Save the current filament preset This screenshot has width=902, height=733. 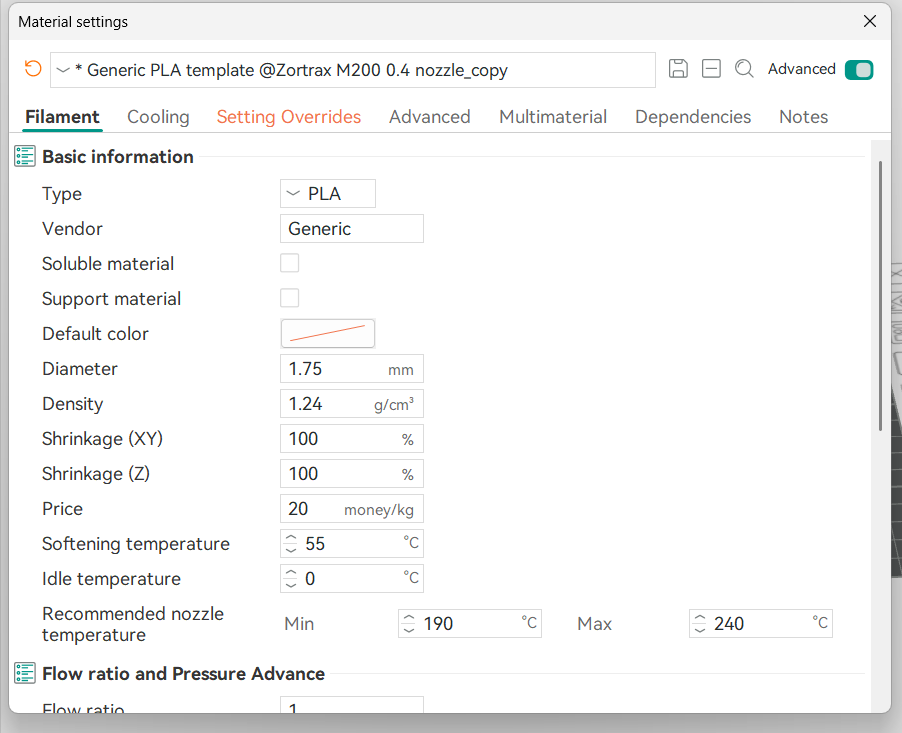point(678,69)
